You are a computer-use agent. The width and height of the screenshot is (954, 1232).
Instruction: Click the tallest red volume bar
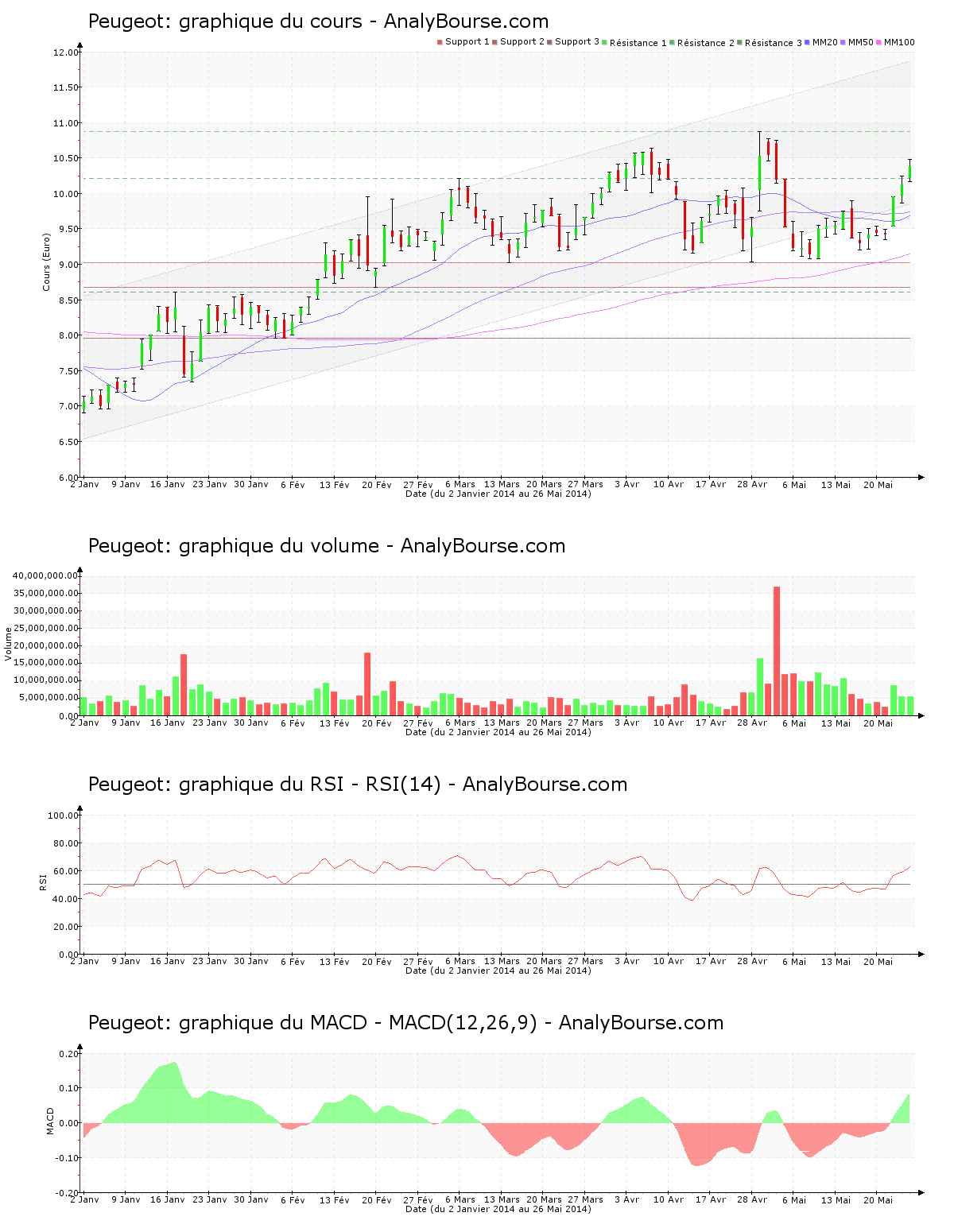777,651
